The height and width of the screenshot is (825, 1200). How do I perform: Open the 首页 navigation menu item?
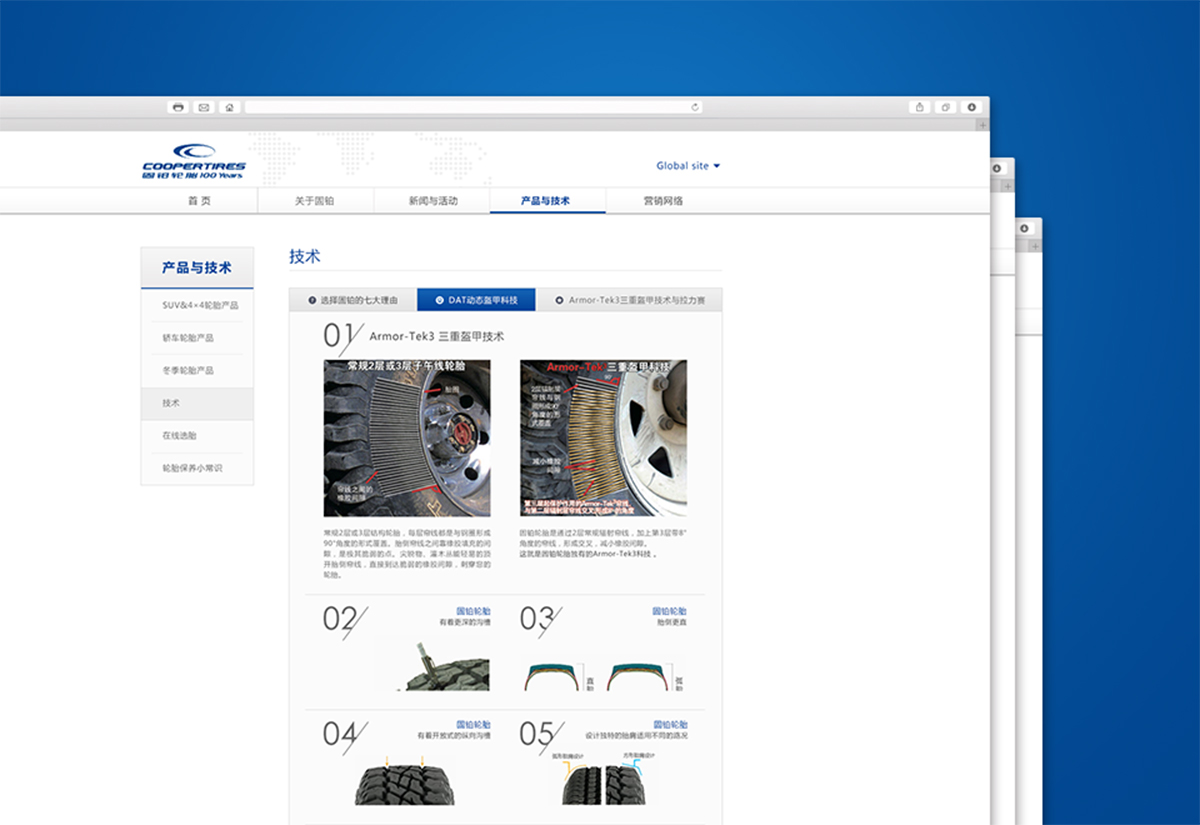click(199, 201)
